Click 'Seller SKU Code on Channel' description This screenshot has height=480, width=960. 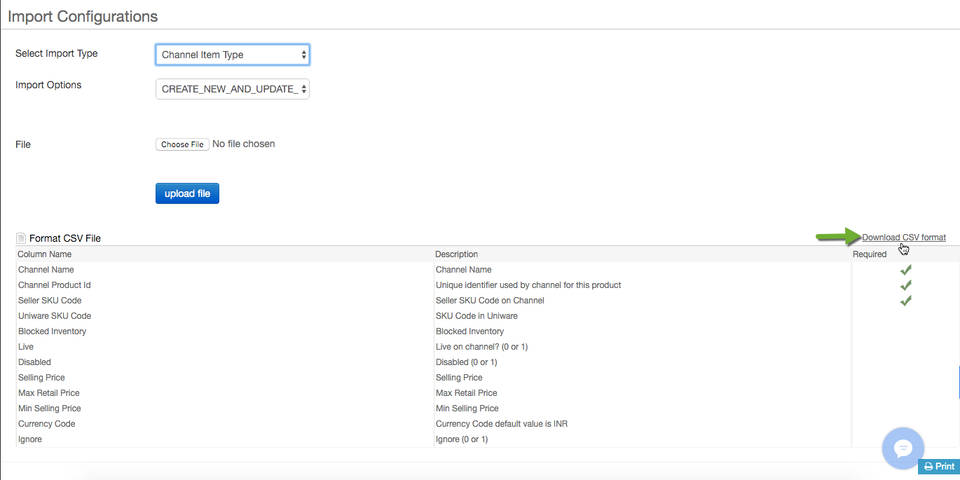(x=490, y=301)
